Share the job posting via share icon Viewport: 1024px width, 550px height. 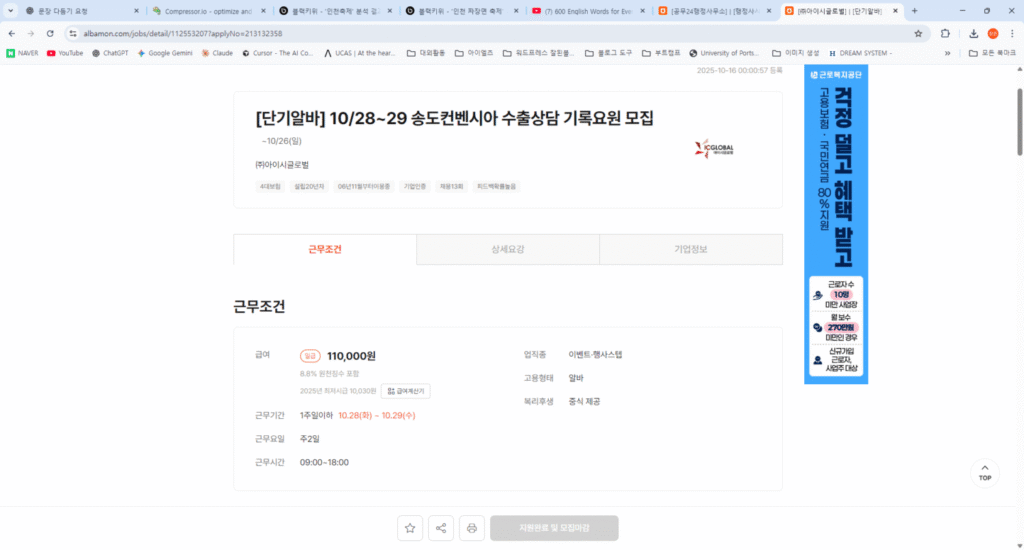pos(441,528)
